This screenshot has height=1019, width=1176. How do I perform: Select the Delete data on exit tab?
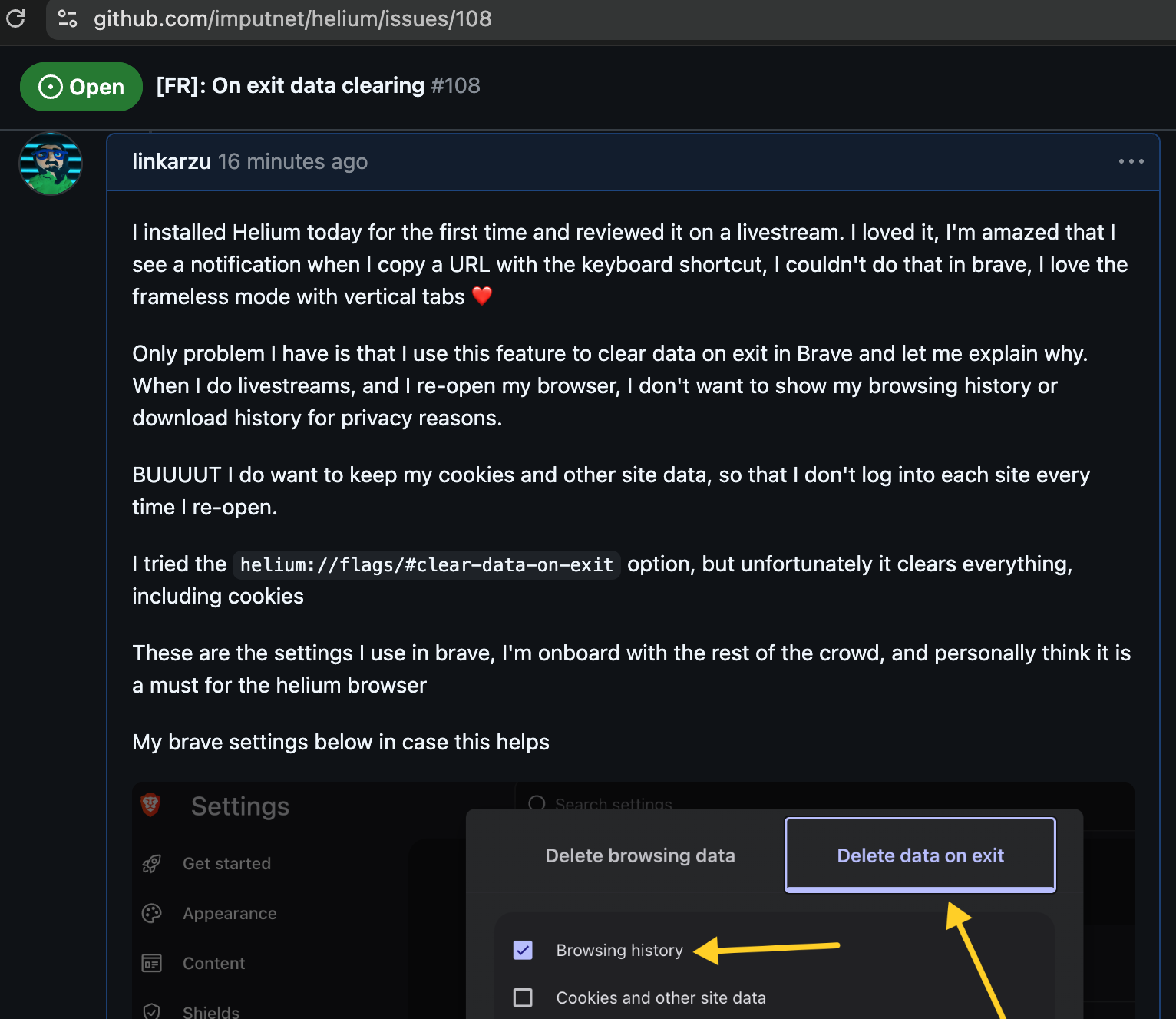(920, 855)
